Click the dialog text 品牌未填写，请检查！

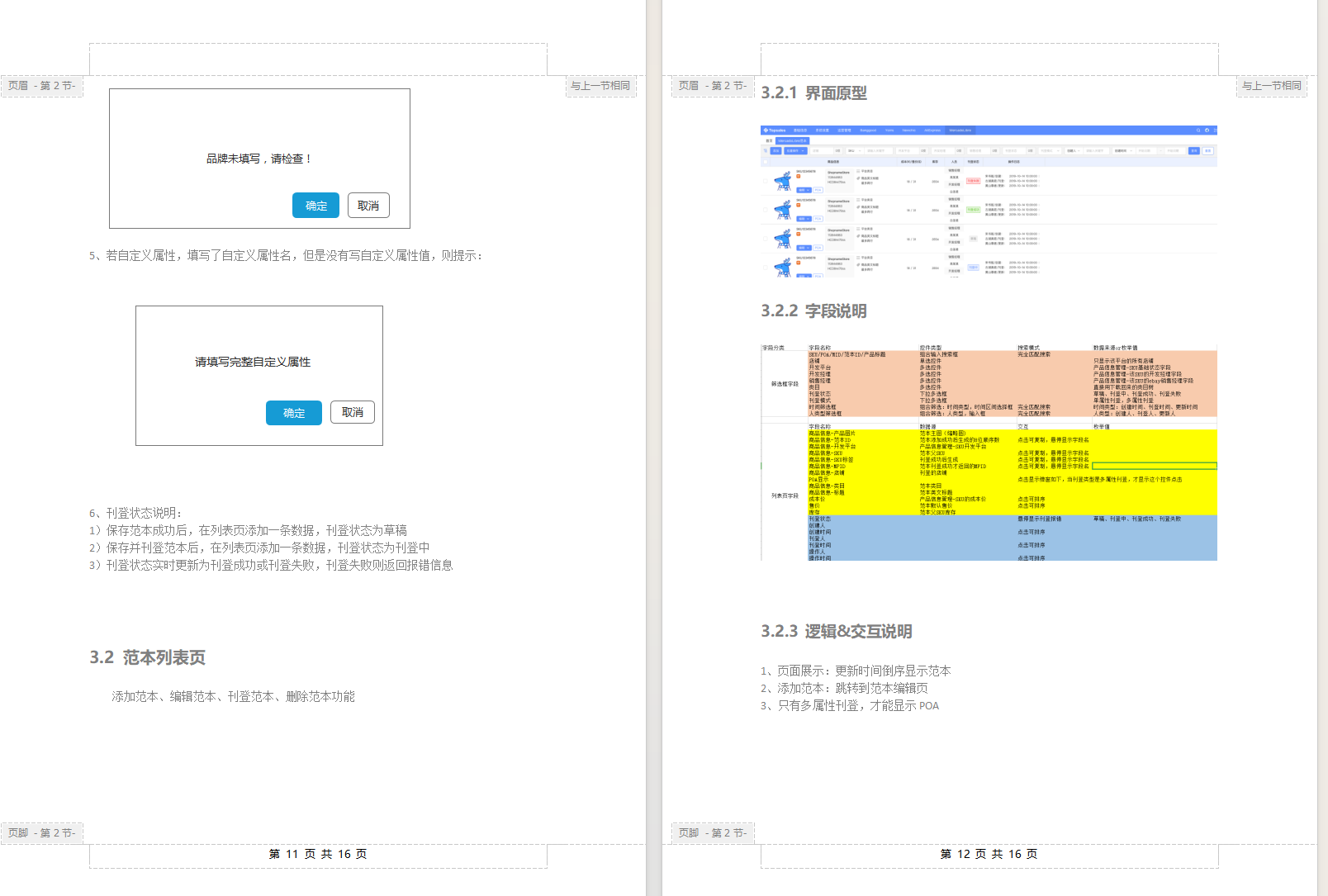pos(259,159)
